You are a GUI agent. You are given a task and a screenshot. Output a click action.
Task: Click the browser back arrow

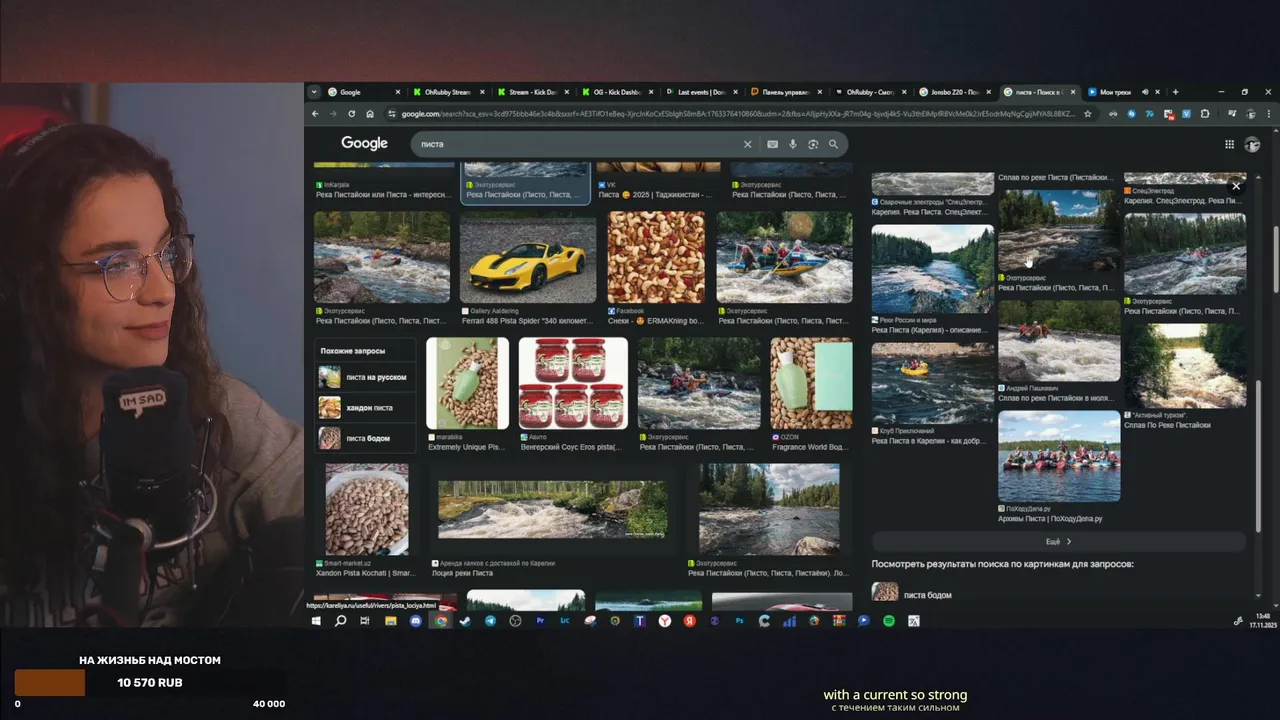pos(315,114)
